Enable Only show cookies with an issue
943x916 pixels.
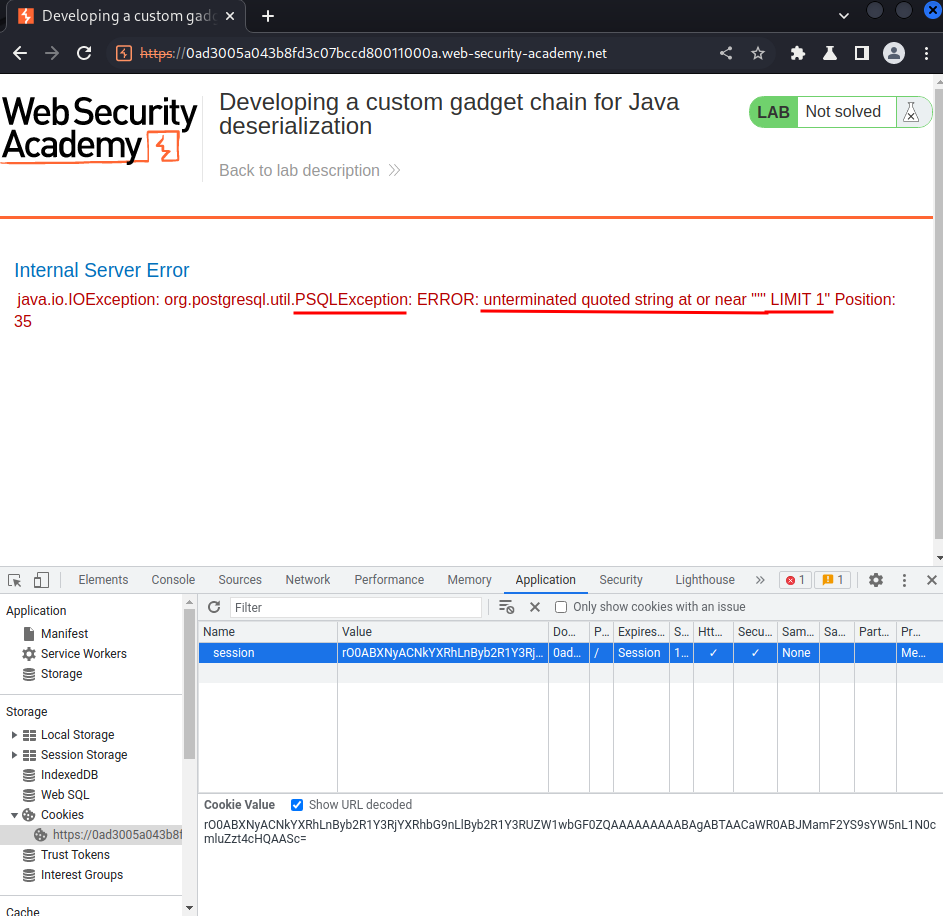point(561,607)
